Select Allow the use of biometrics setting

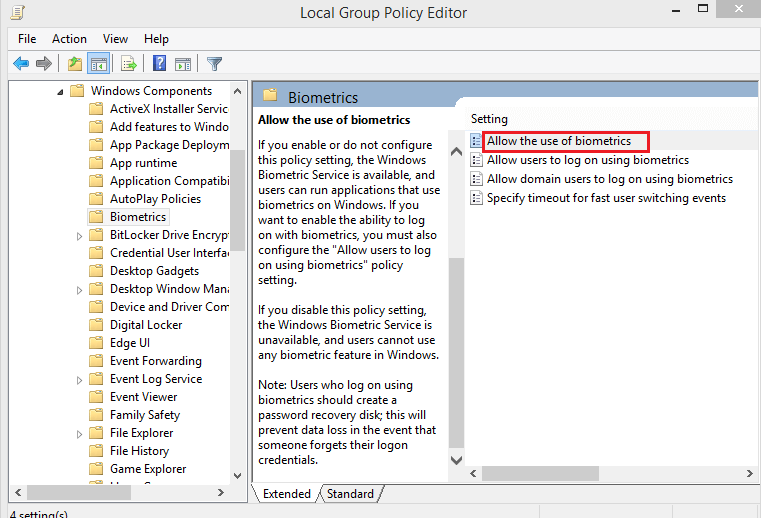coord(559,141)
